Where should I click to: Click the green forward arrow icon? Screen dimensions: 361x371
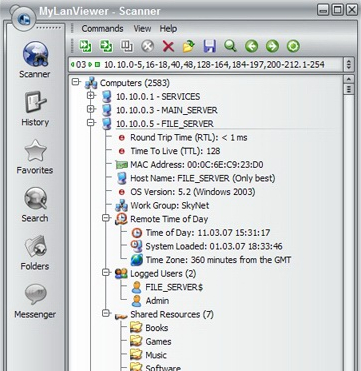tap(272, 46)
